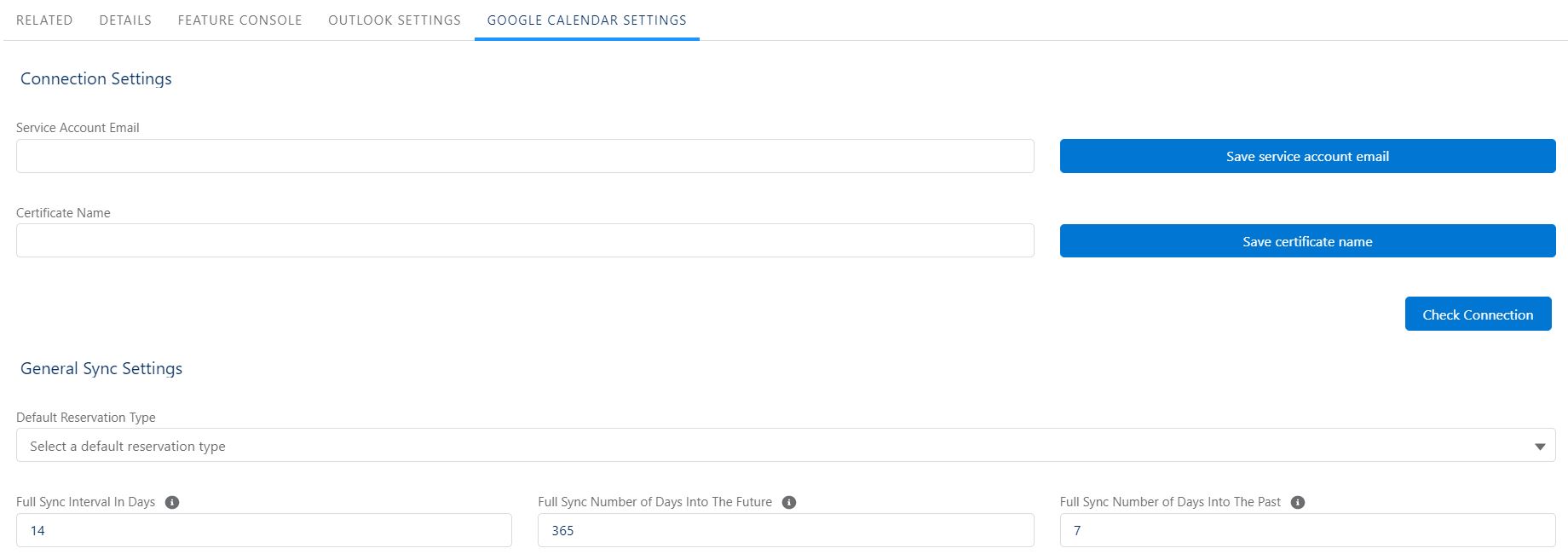Click info icon beside Days Into The Past
Viewport: 1568px width, 554px height.
[x=1298, y=503]
